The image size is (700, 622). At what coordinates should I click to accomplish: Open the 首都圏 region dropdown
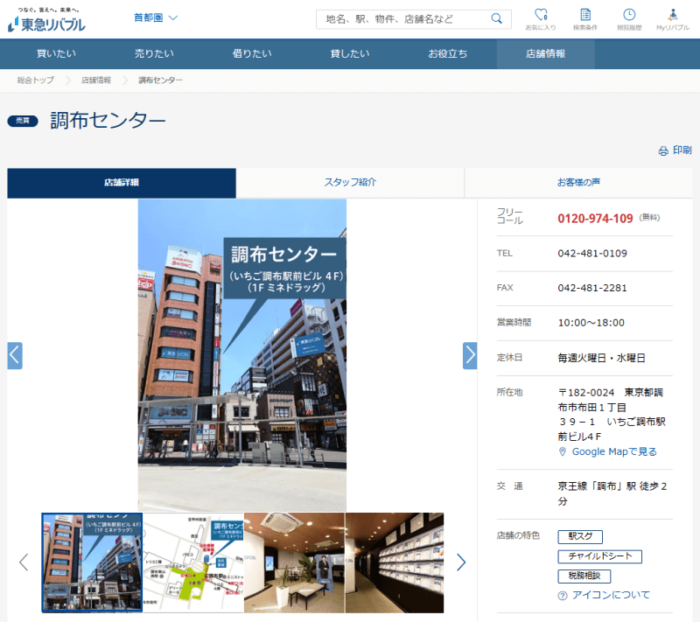point(155,18)
